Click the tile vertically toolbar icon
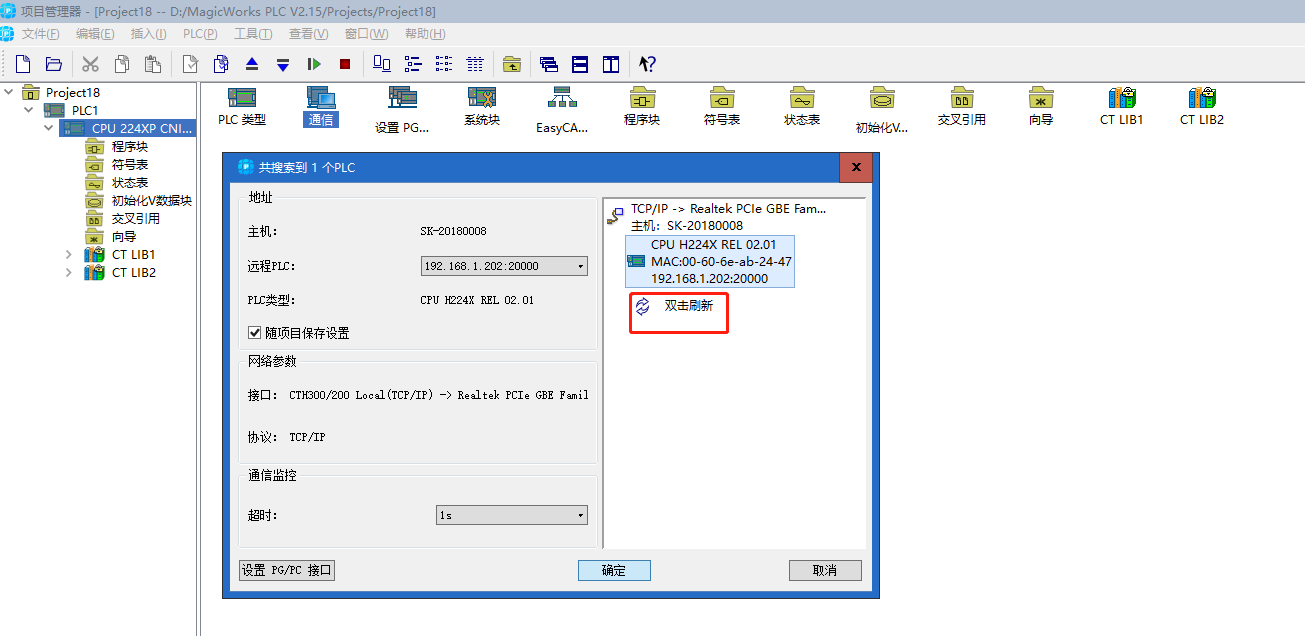The height and width of the screenshot is (636, 1305). point(611,64)
